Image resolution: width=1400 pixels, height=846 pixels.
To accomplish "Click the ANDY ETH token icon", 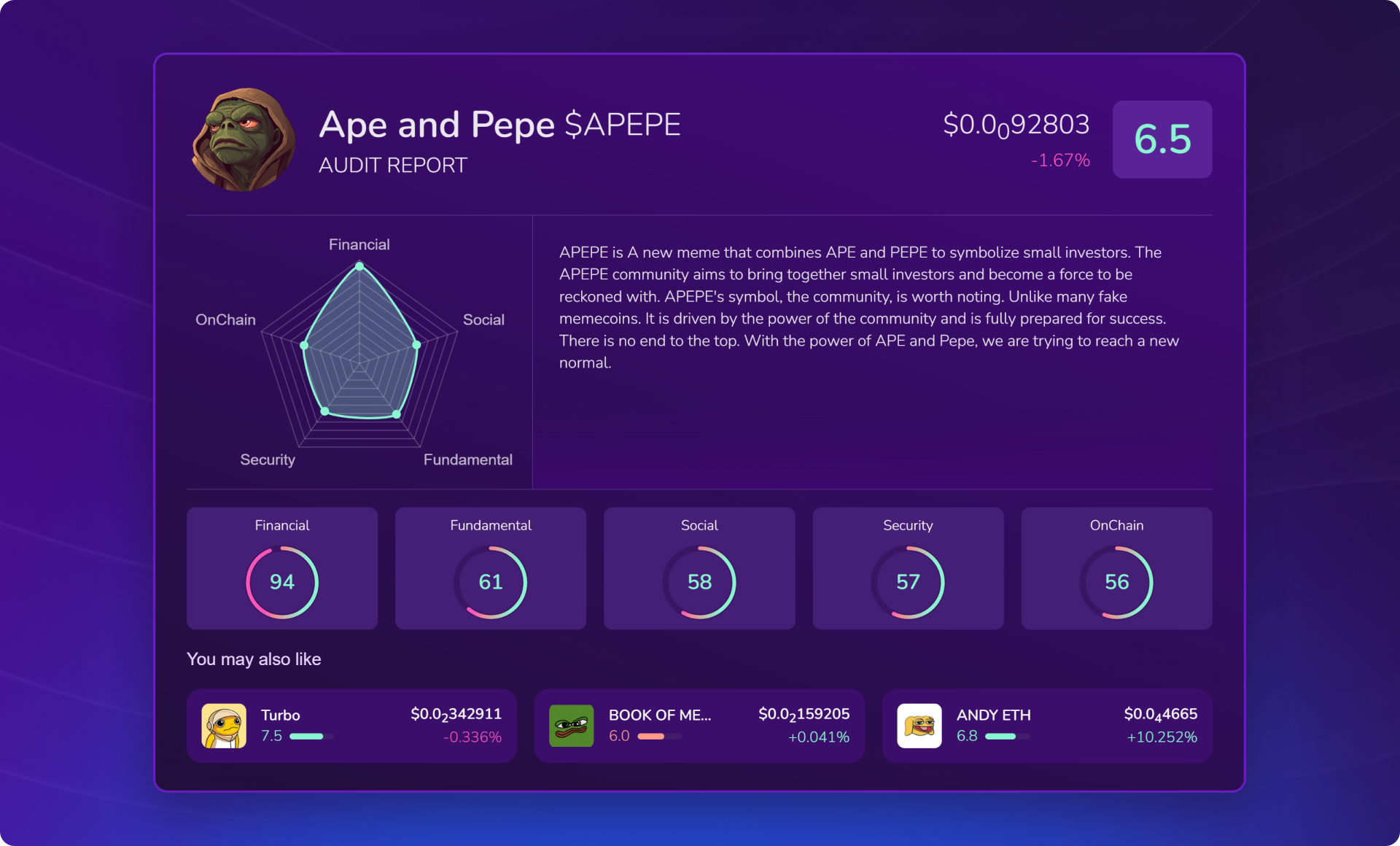I will (x=919, y=726).
